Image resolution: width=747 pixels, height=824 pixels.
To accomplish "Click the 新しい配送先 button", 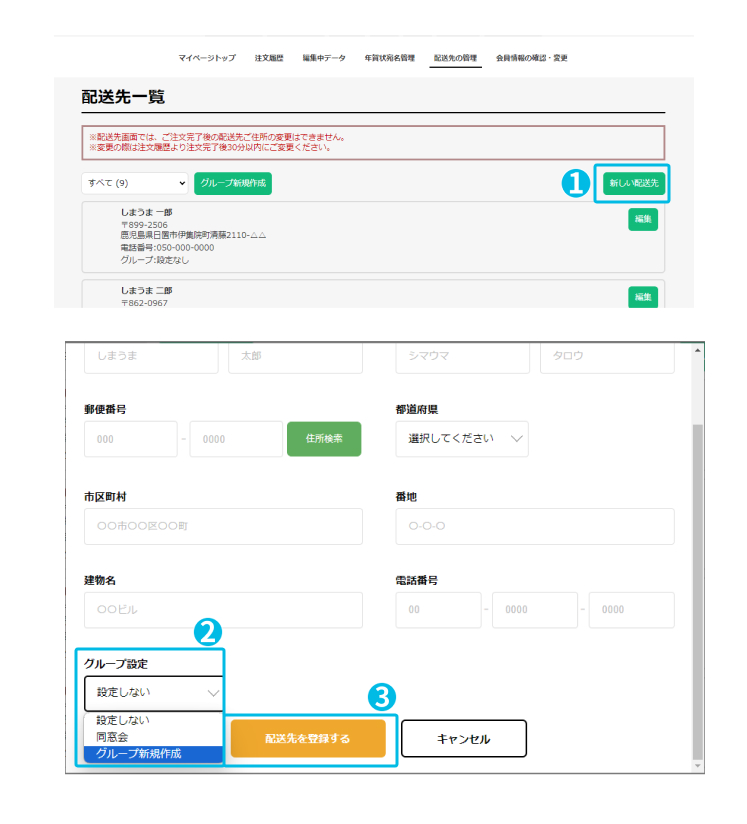I will tap(633, 183).
